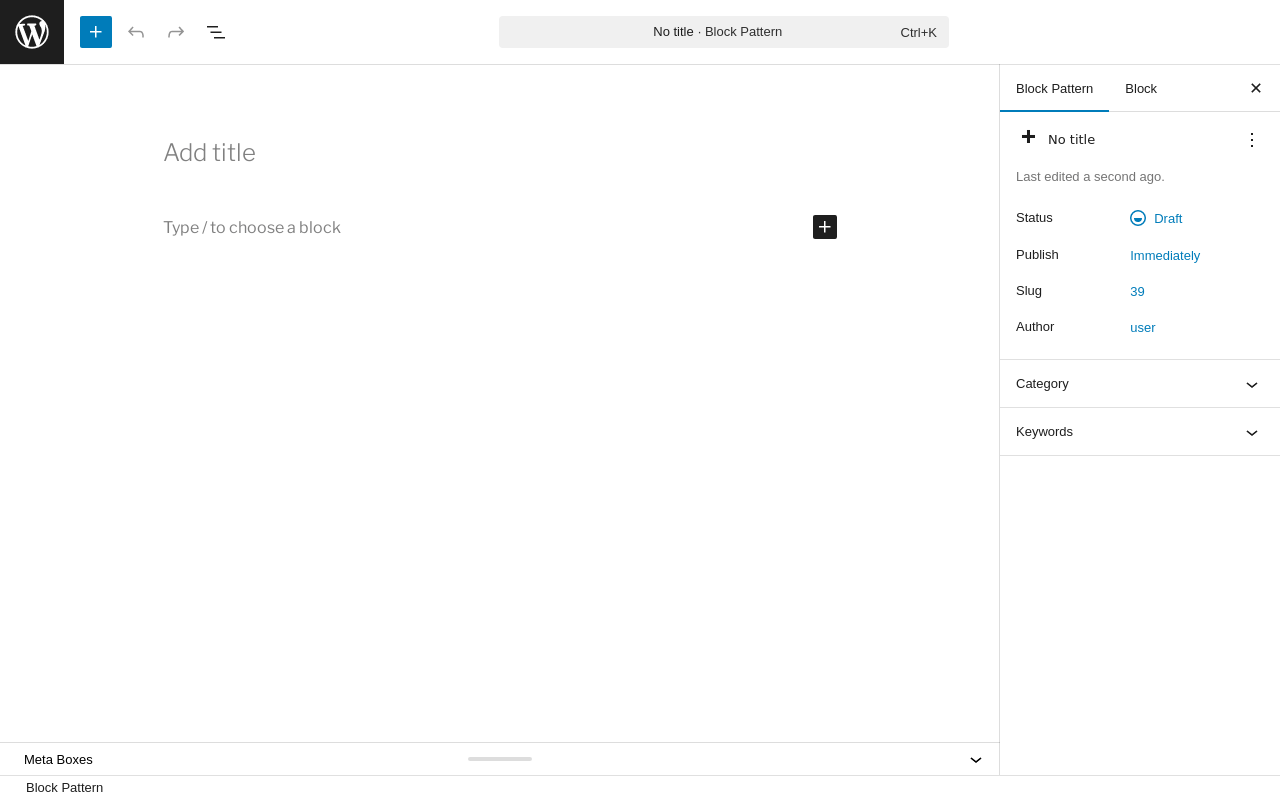The width and height of the screenshot is (1280, 800).
Task: Open the Document Overview list view
Action: (x=216, y=32)
